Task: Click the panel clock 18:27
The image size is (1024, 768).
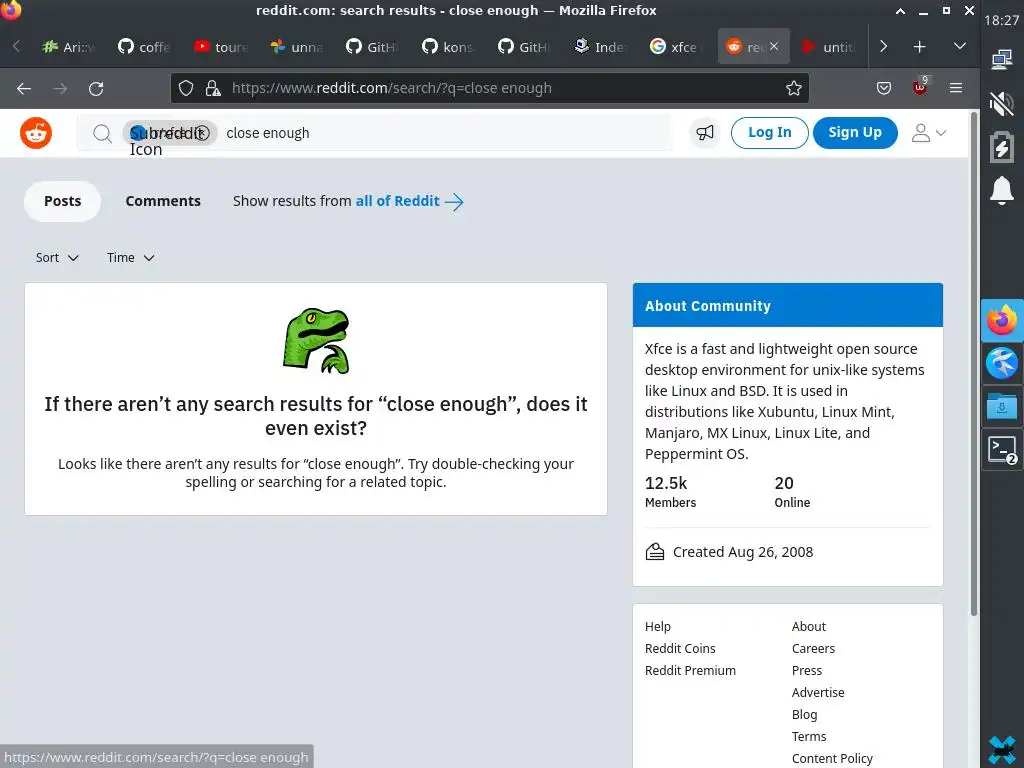Action: click(1002, 21)
